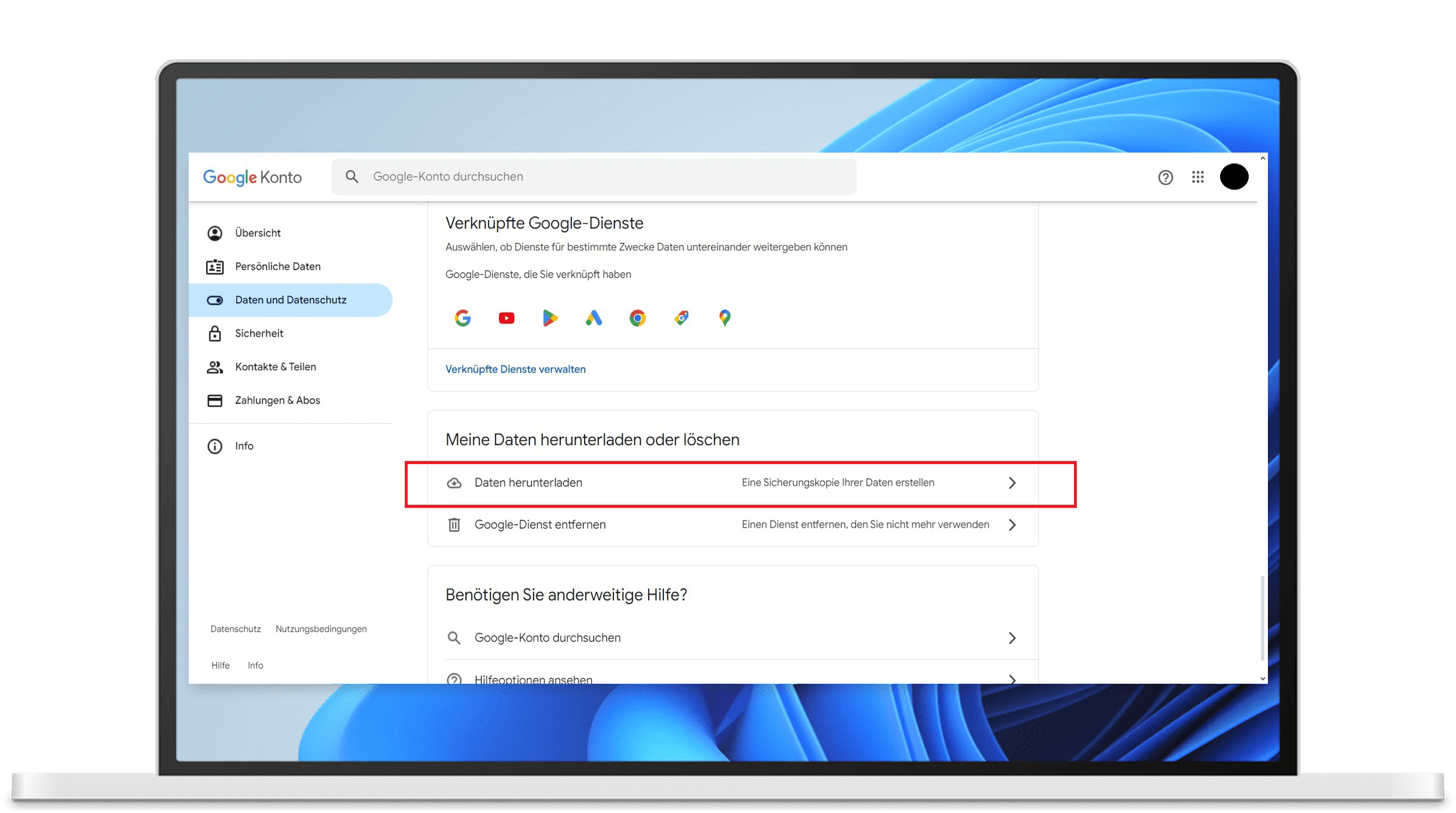The height and width of the screenshot is (813, 1456).
Task: Click the trash can icon
Action: [454, 525]
